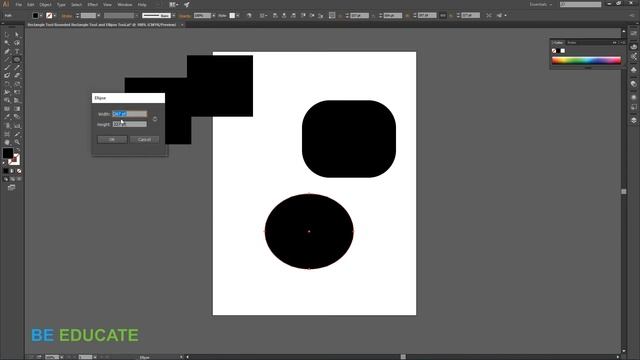
Task: Select the Mesh tool
Action: pos(7,109)
